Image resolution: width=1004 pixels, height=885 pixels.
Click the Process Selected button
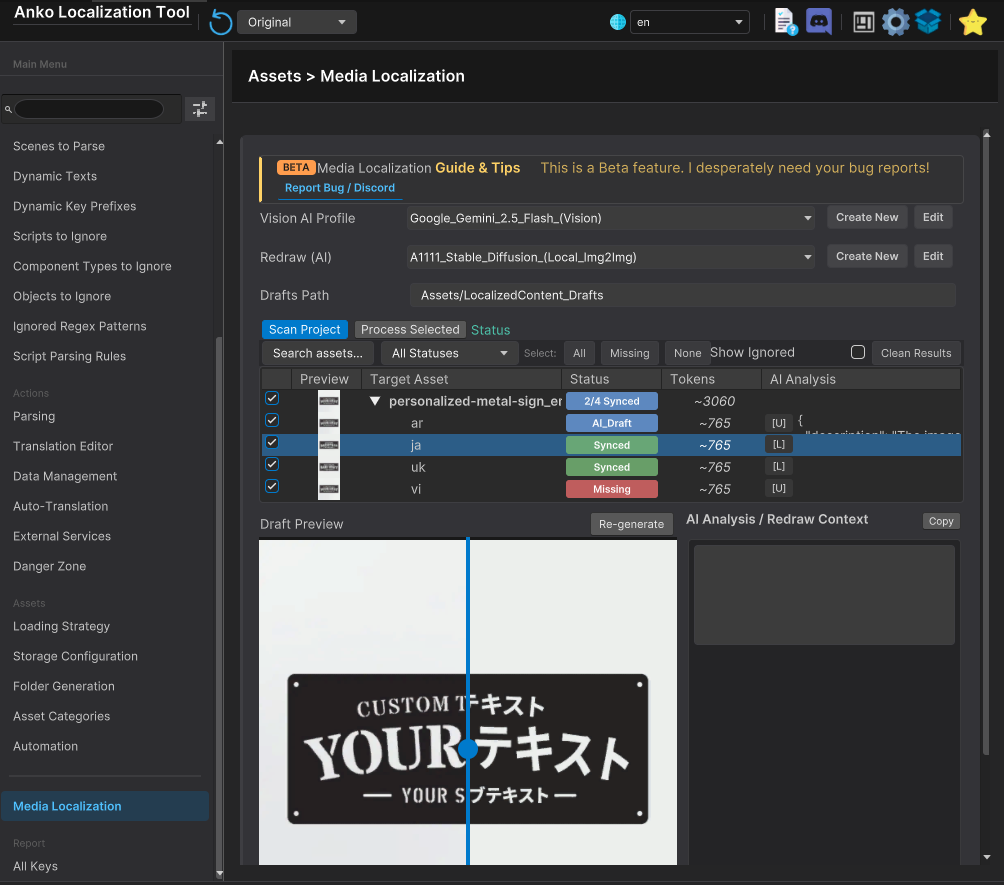410,330
